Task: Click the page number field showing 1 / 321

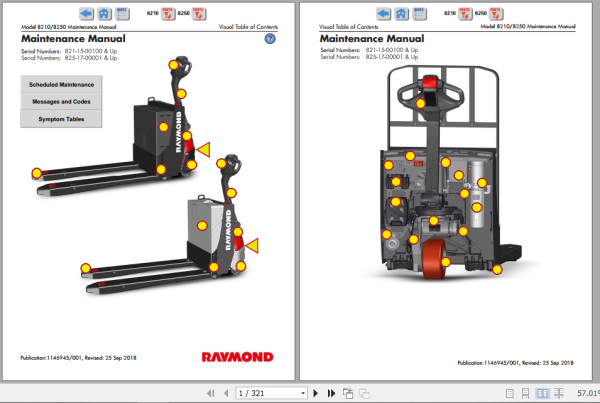Action: click(x=271, y=393)
